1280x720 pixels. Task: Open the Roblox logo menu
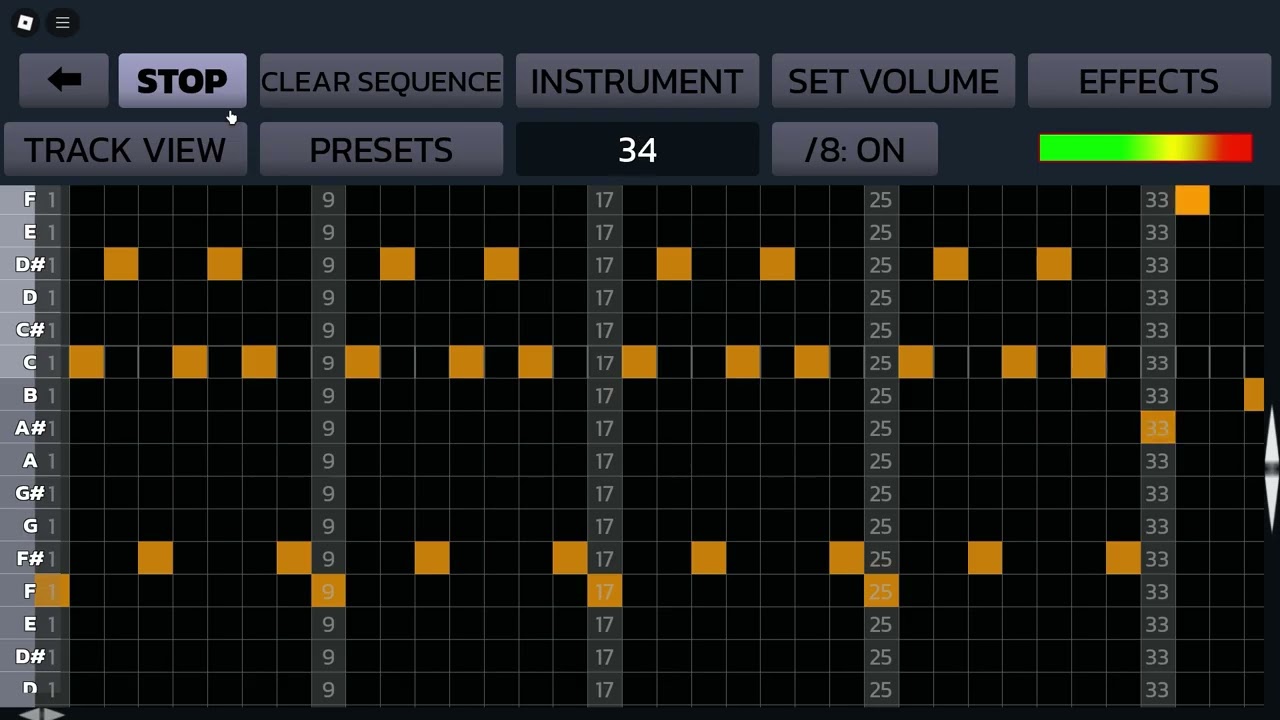[x=25, y=22]
